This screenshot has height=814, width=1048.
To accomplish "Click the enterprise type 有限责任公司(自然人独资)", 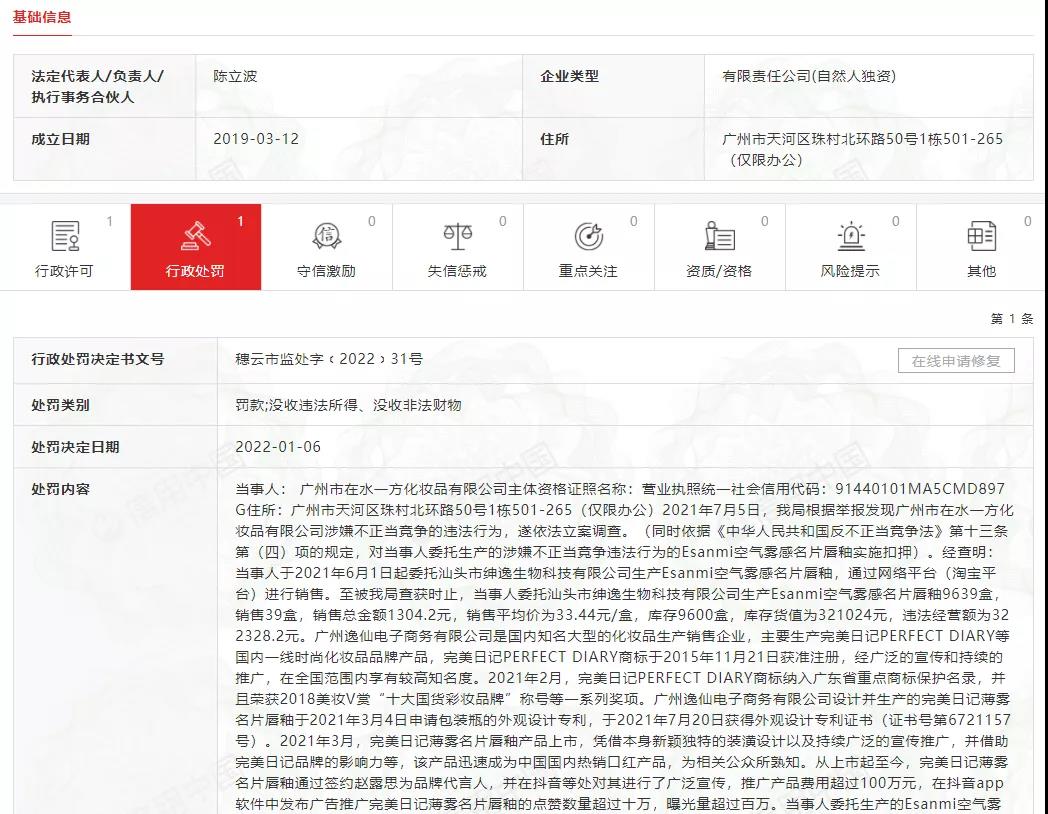I will tap(809, 76).
